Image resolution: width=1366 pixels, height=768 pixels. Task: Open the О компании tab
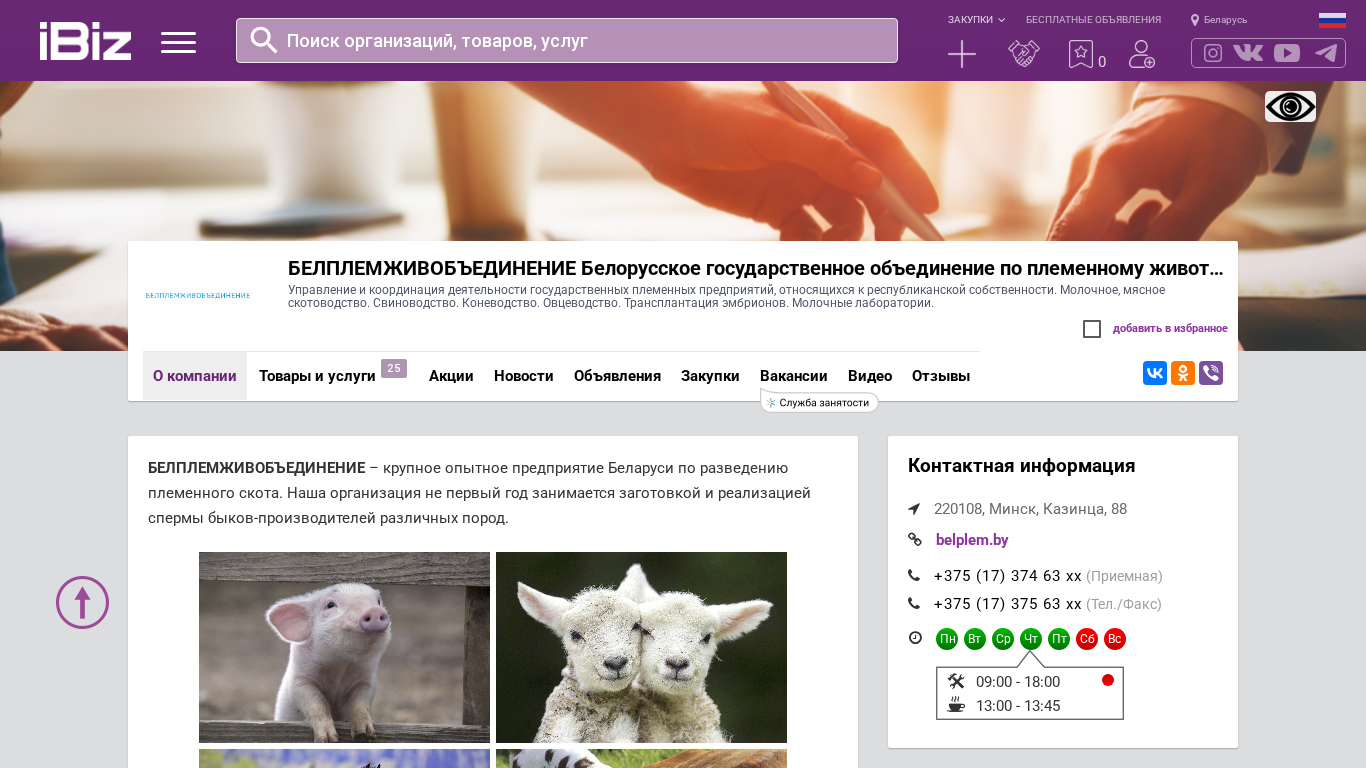click(195, 376)
